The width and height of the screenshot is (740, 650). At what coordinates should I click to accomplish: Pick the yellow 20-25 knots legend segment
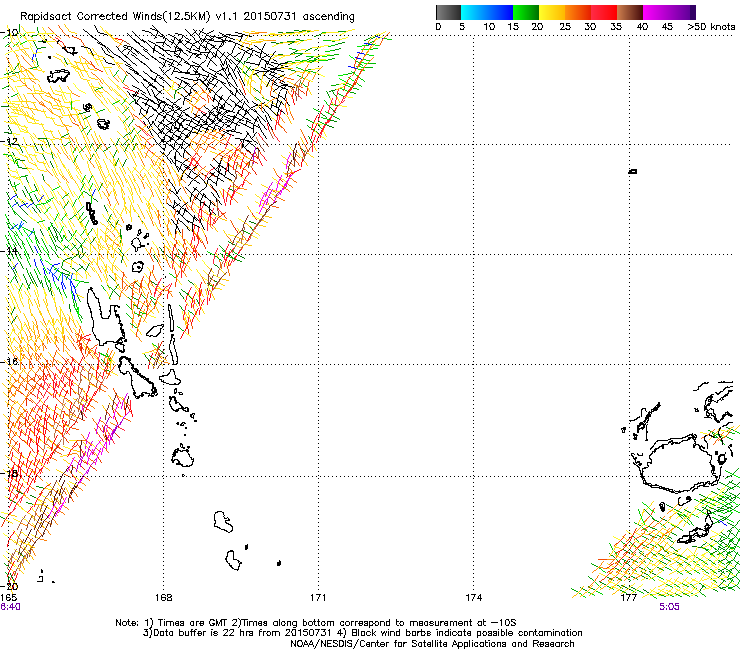coord(552,12)
